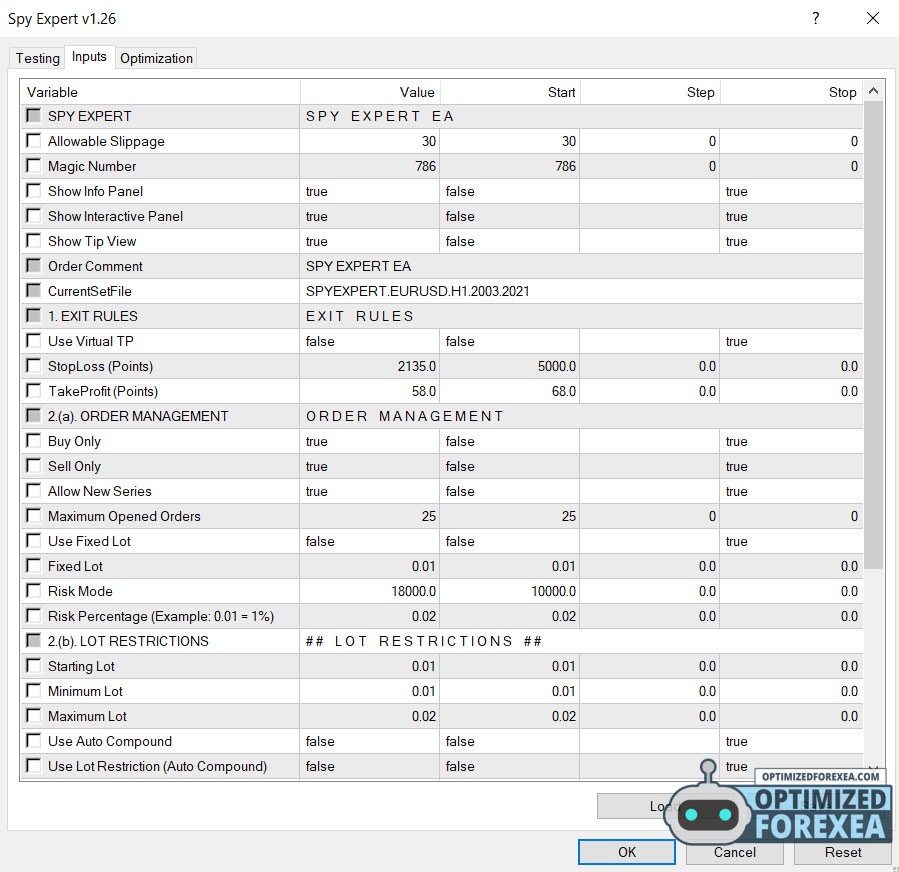This screenshot has width=899, height=872.
Task: Click the scrollbar up arrow
Action: [x=873, y=91]
